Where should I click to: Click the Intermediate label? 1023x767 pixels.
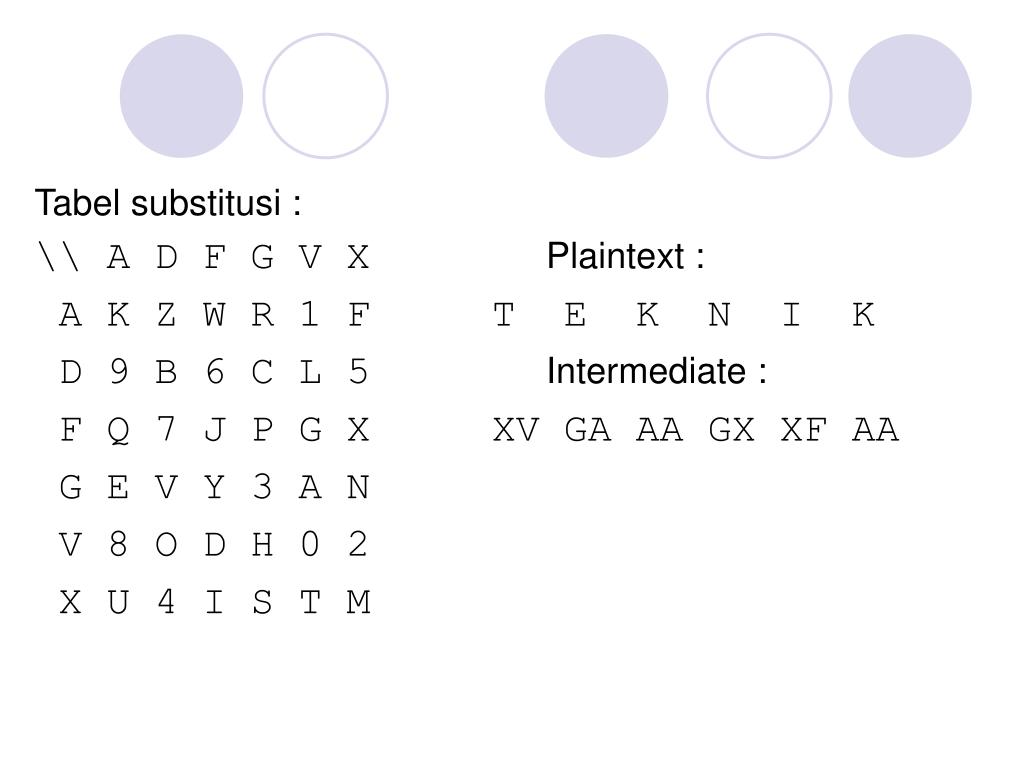pos(656,371)
